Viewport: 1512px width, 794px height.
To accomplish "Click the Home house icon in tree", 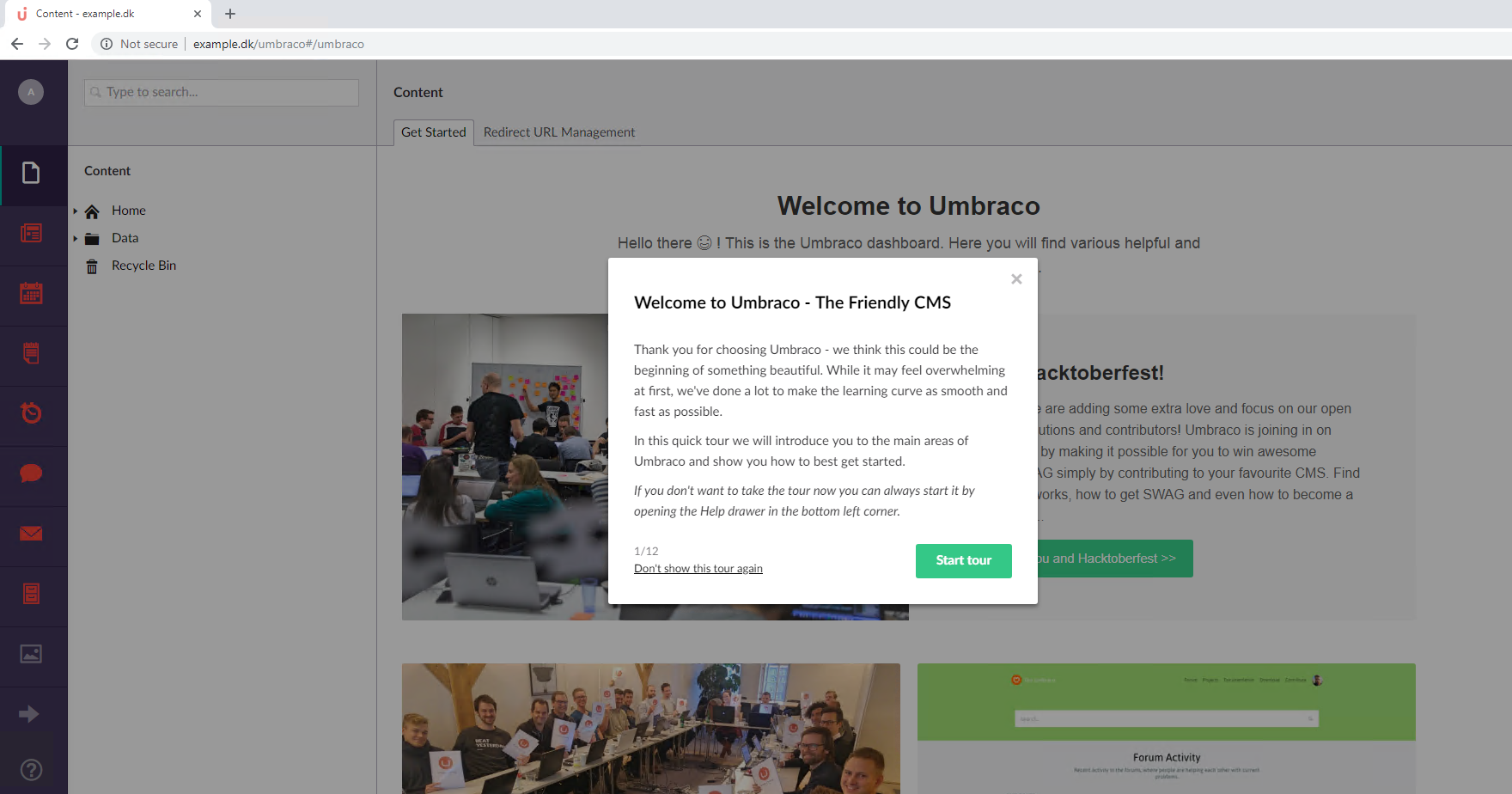I will coord(92,211).
